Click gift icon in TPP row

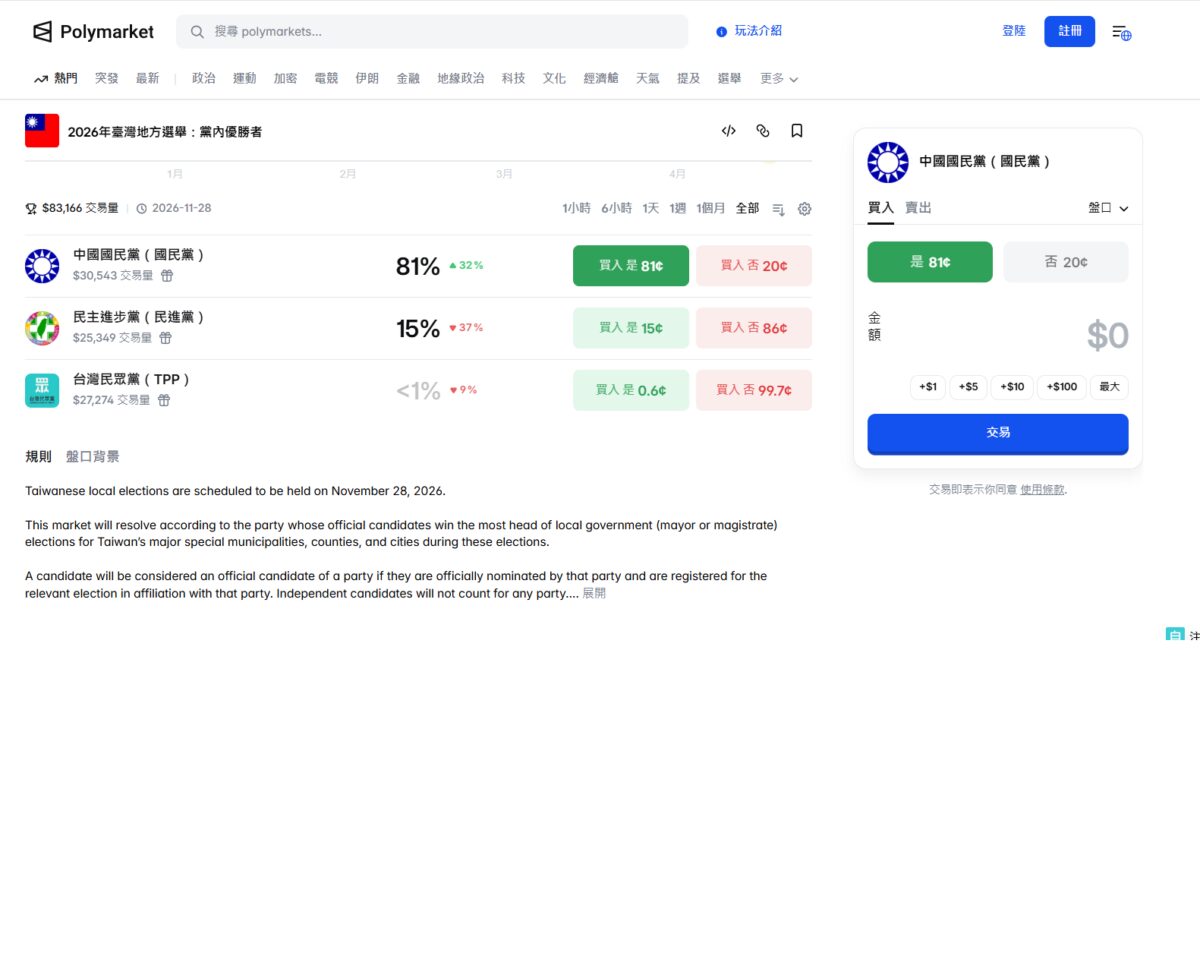pyautogui.click(x=164, y=400)
